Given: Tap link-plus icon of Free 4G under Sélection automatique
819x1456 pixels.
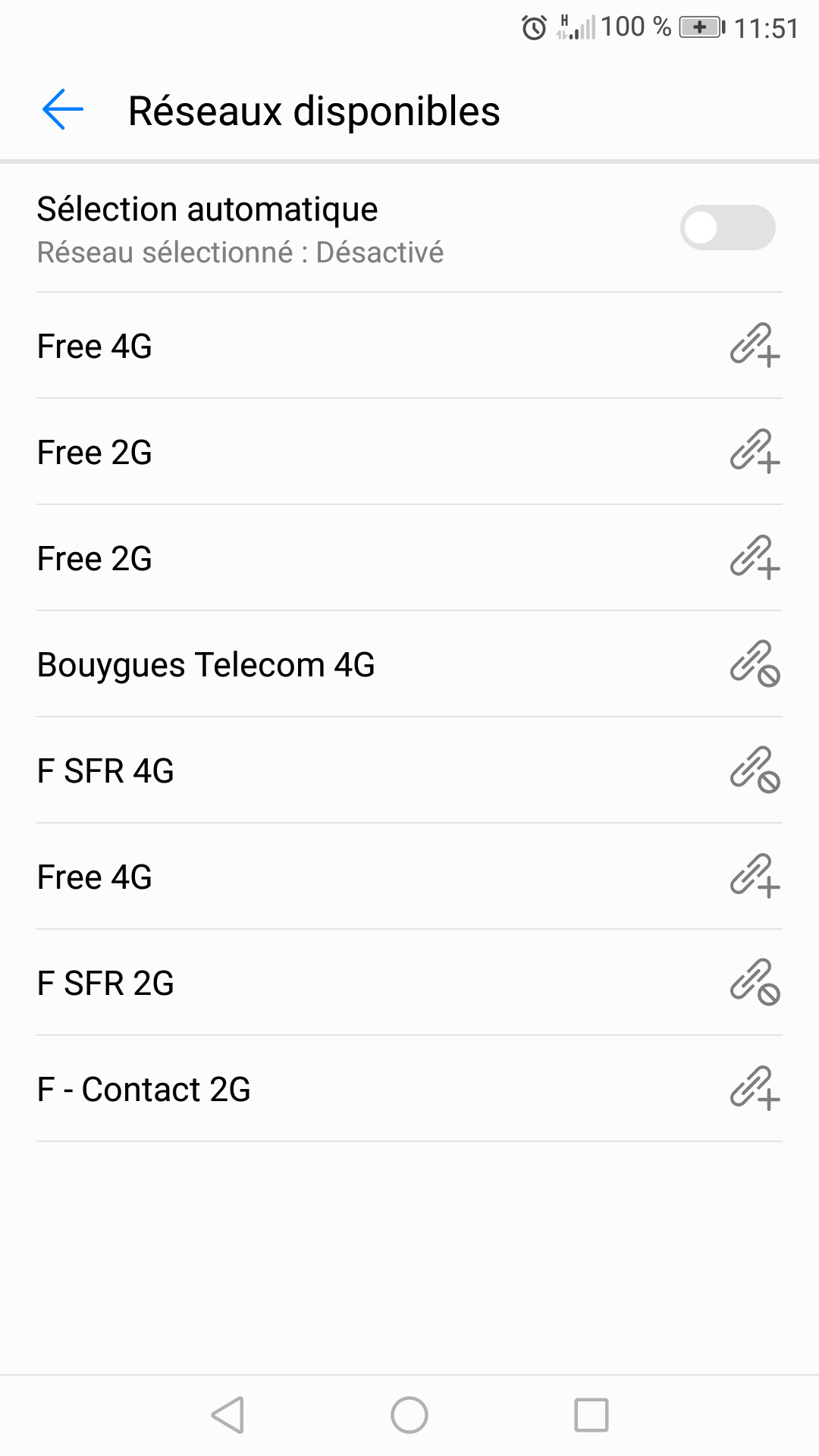Looking at the screenshot, I should 755,346.
